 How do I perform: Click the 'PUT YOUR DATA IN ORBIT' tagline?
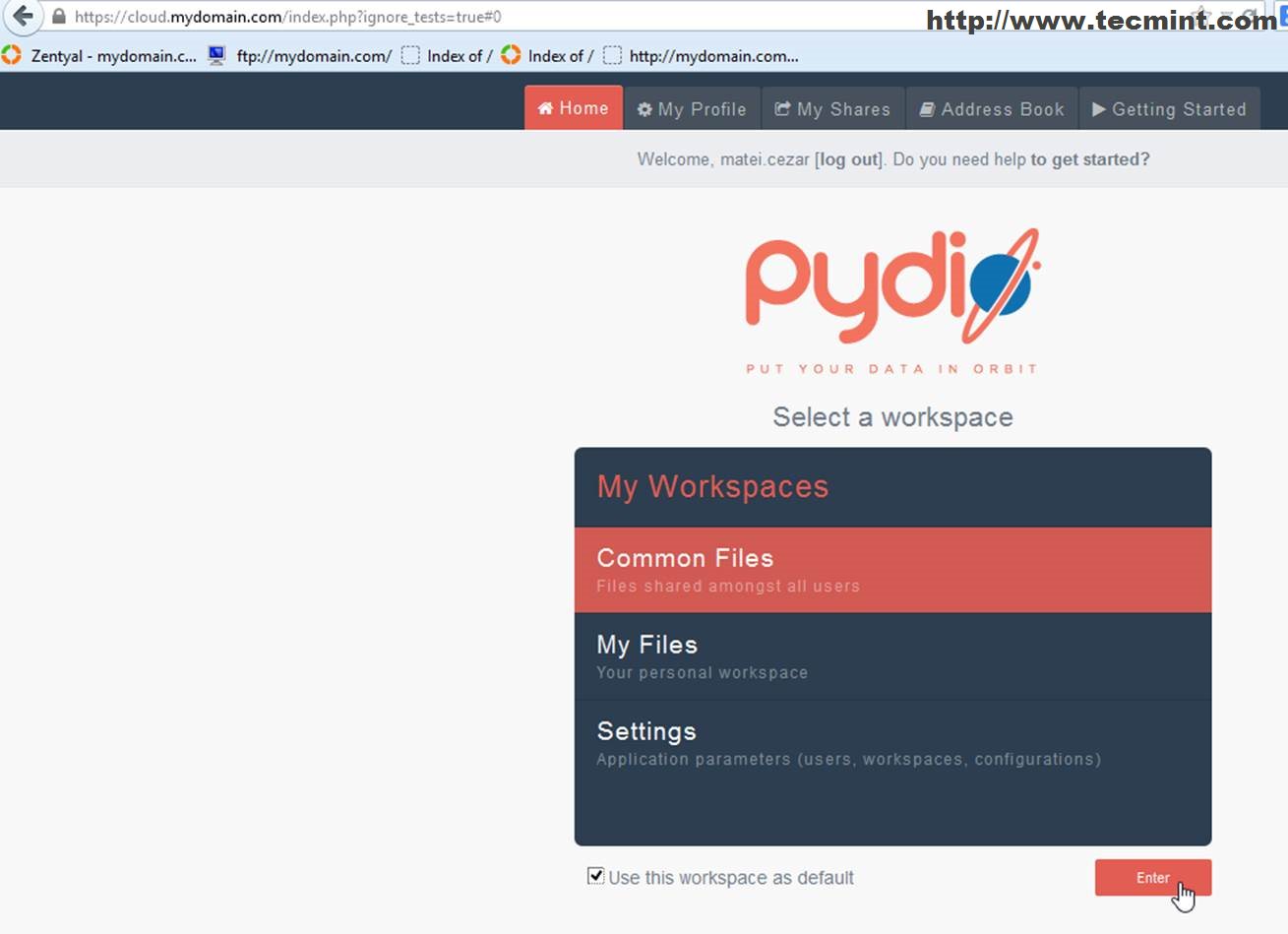pyautogui.click(x=891, y=369)
